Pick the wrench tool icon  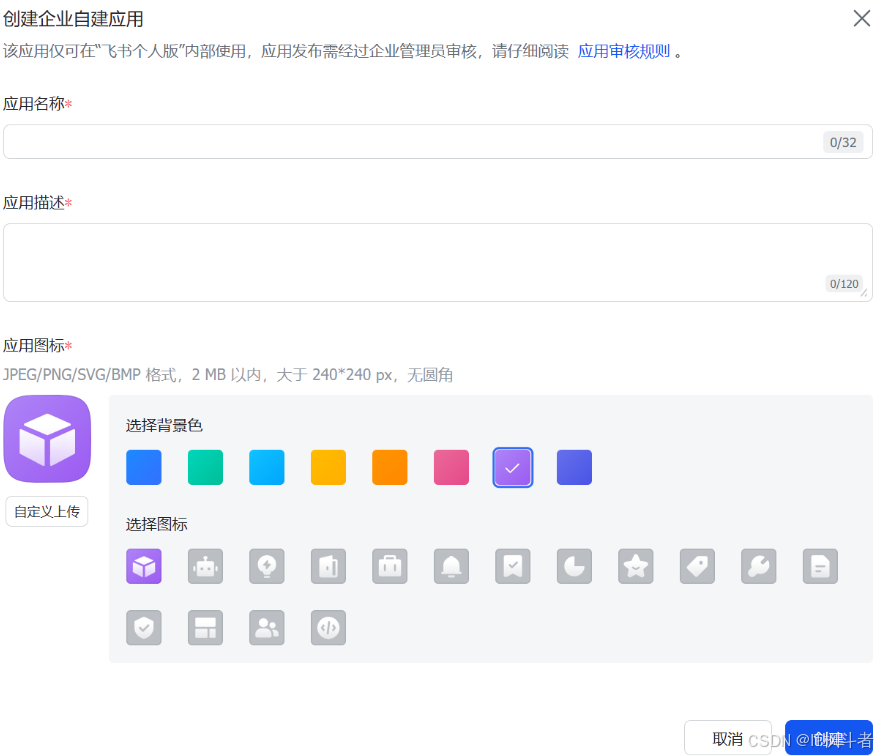click(758, 566)
